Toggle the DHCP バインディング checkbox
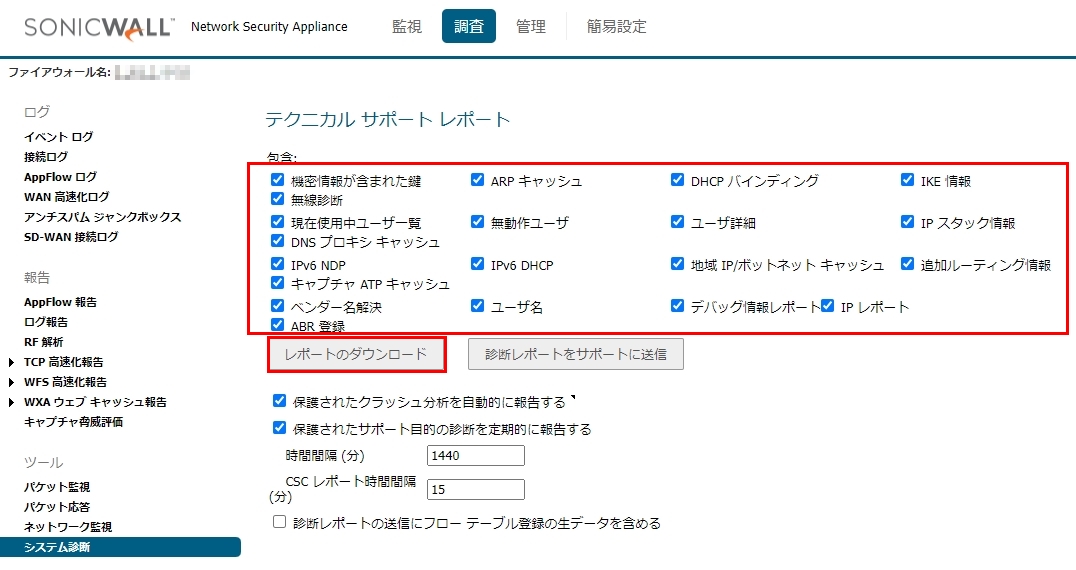Viewport: 1076px width, 570px height. pyautogui.click(x=678, y=181)
